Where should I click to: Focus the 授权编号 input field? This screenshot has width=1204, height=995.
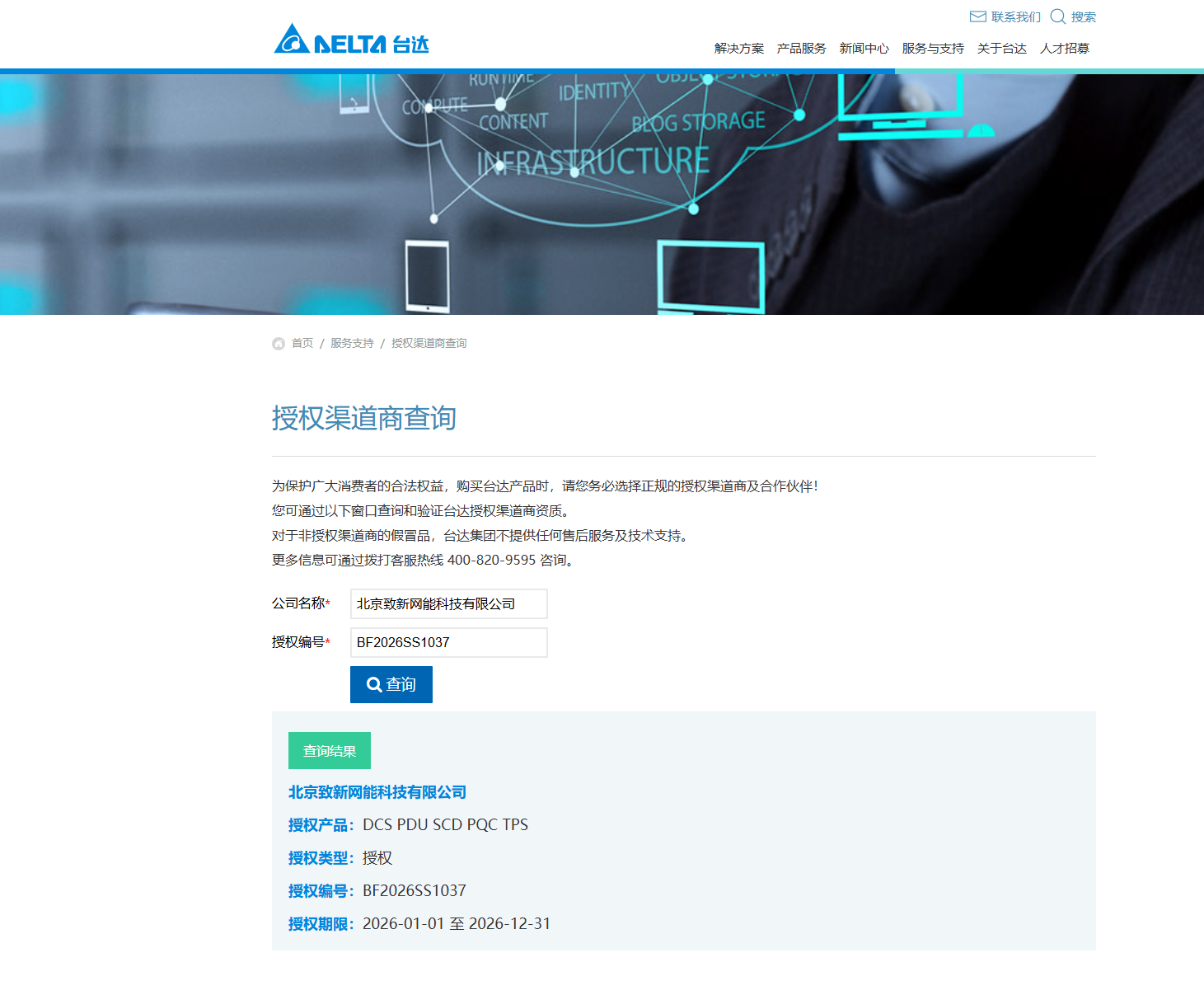point(449,642)
